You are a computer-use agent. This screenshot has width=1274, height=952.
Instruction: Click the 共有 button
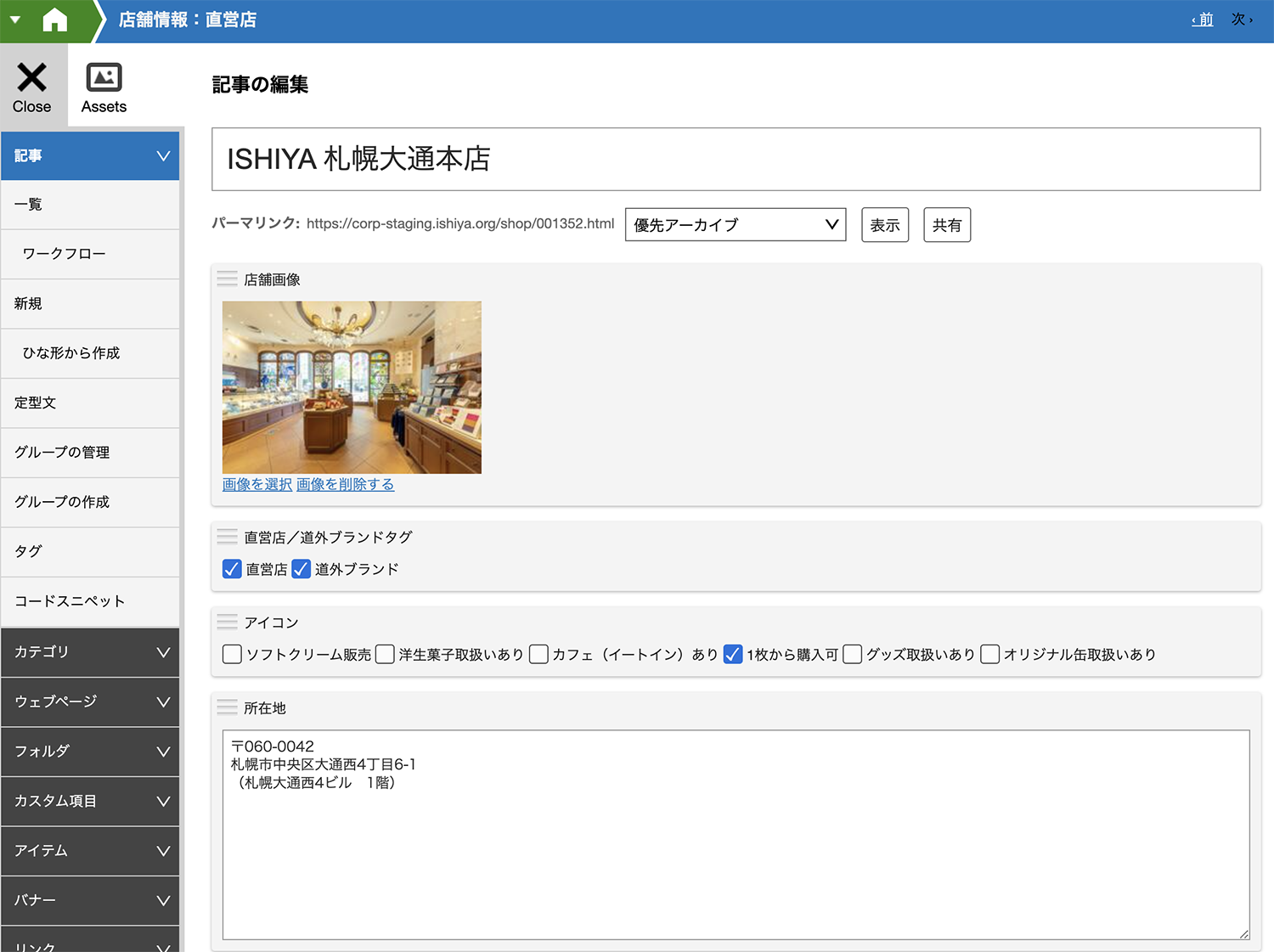coord(947,225)
